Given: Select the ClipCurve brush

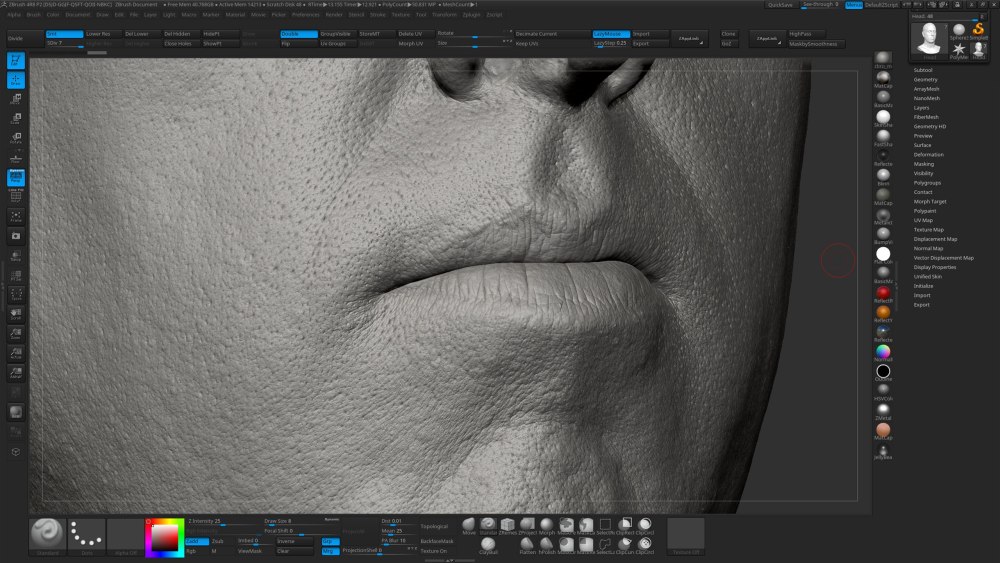Looking at the screenshot, I should (x=625, y=546).
